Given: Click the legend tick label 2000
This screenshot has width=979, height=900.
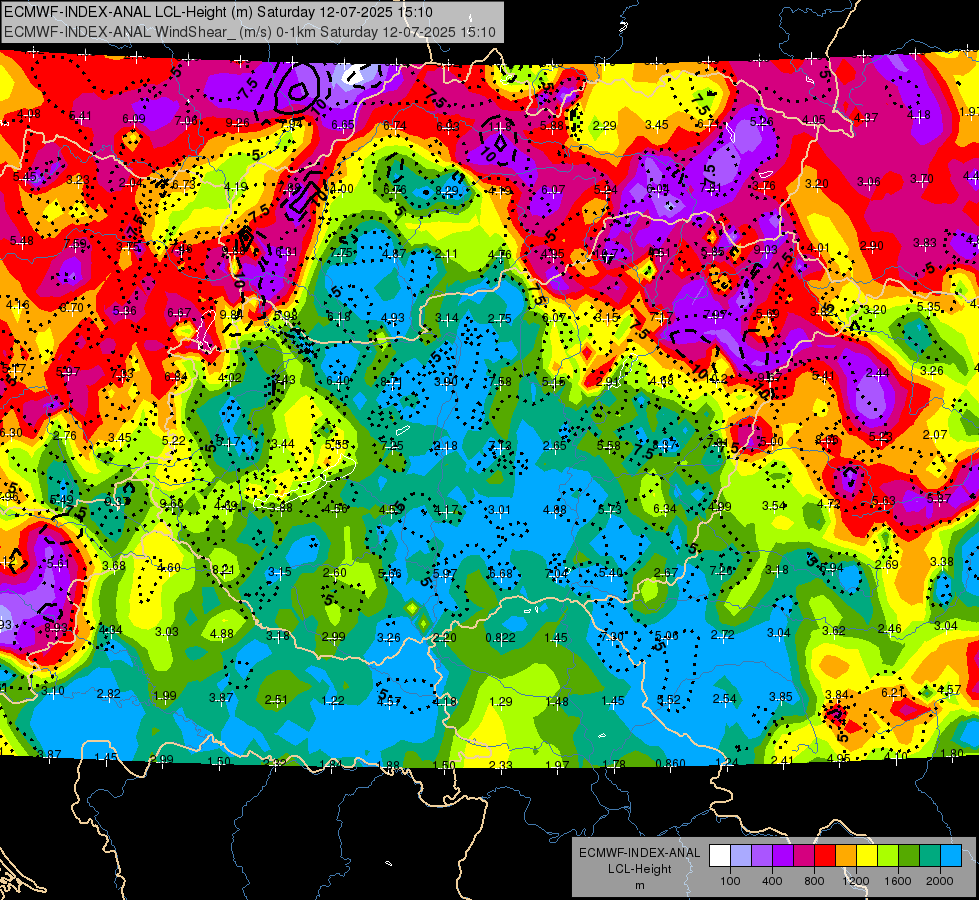Looking at the screenshot, I should pyautogui.click(x=940, y=881).
